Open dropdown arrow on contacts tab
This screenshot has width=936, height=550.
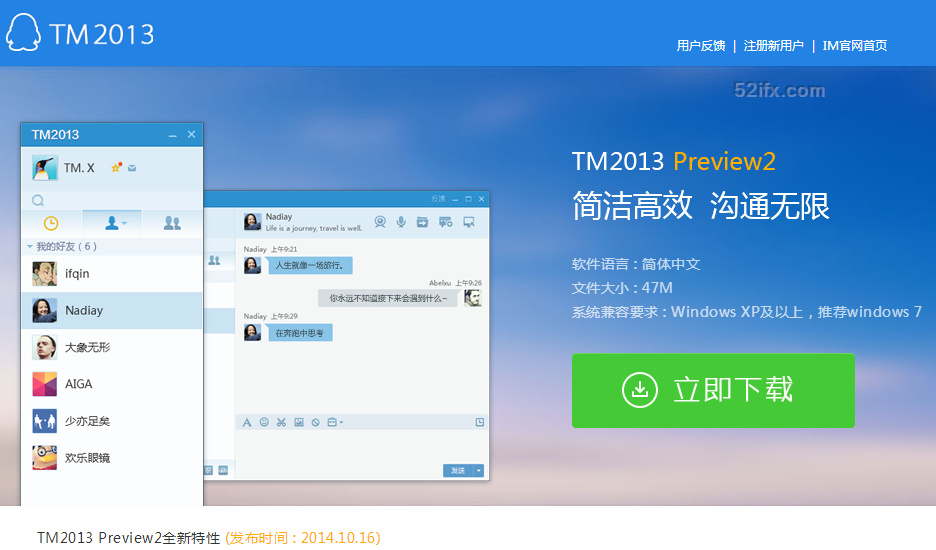pos(124,224)
